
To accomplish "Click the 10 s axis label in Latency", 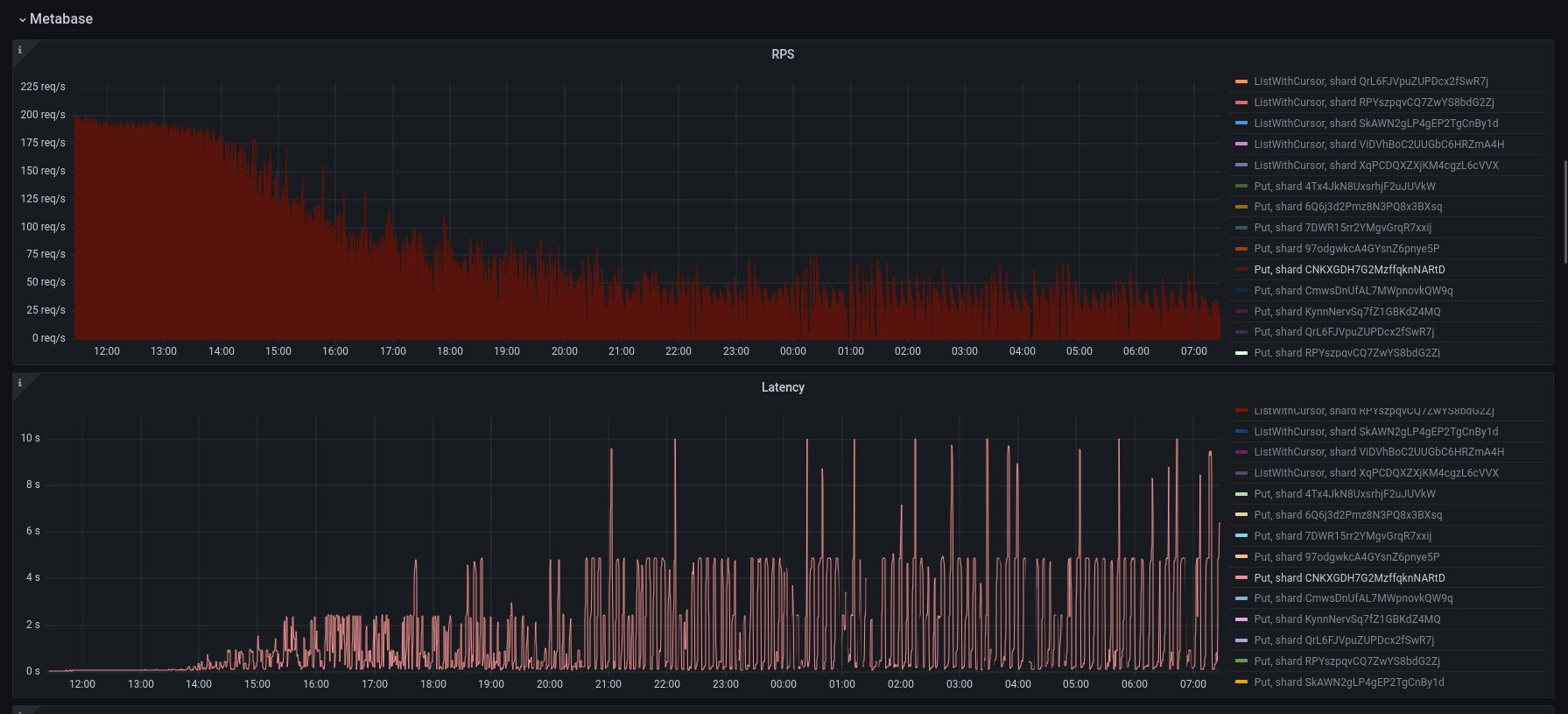I will 31,438.
